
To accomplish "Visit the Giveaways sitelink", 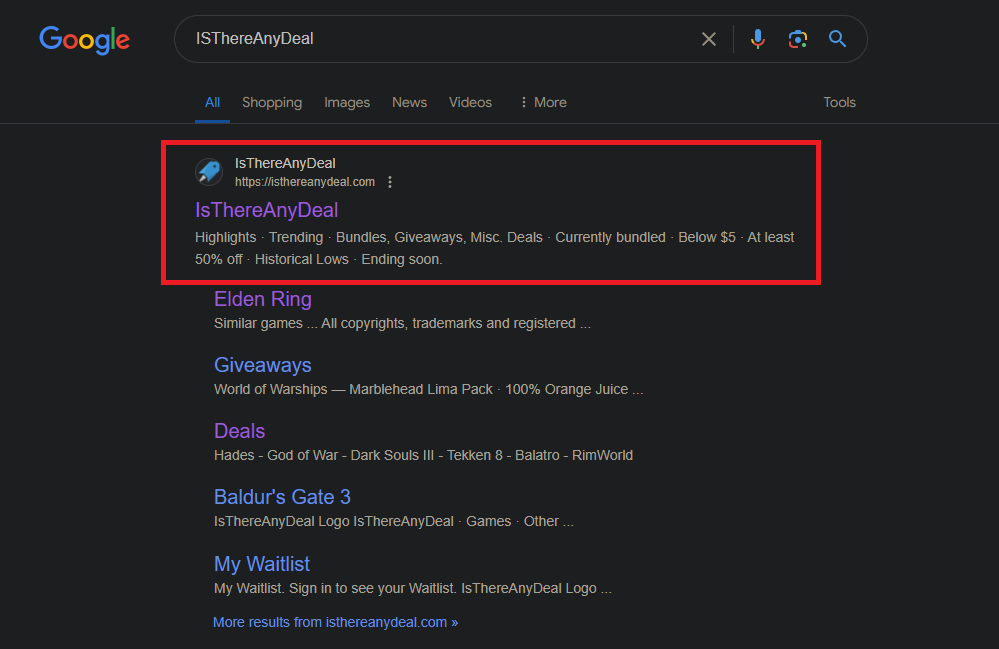I will (263, 365).
